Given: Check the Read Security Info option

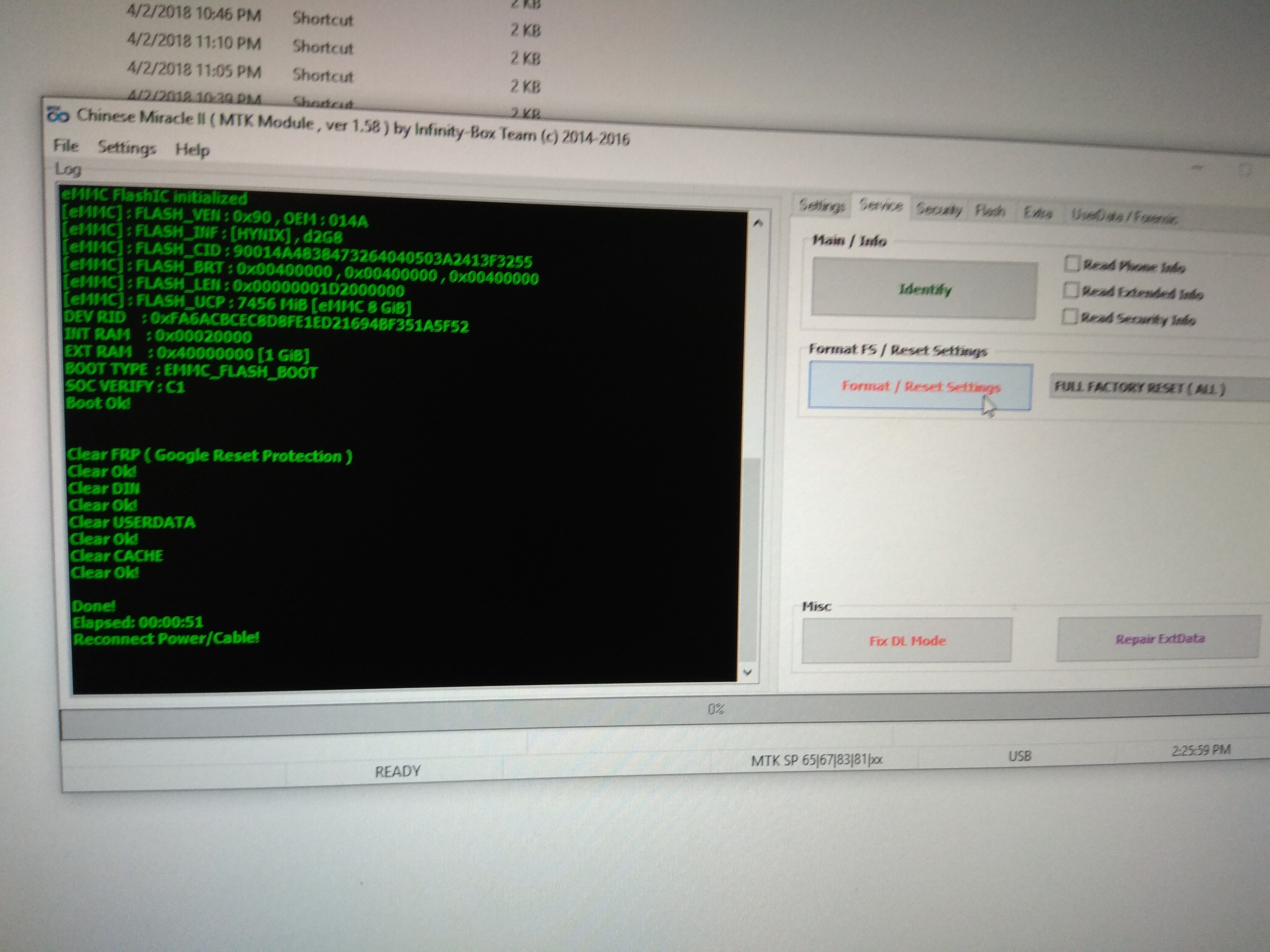Looking at the screenshot, I should point(1069,317).
